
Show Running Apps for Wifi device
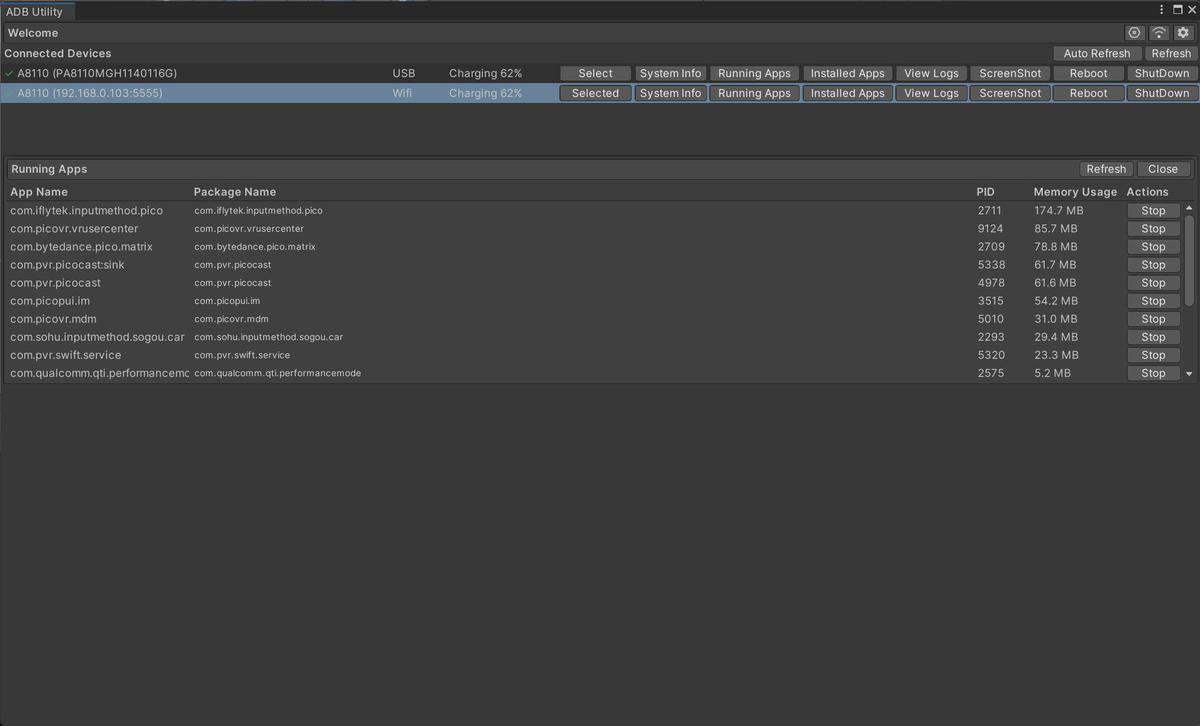coord(754,93)
